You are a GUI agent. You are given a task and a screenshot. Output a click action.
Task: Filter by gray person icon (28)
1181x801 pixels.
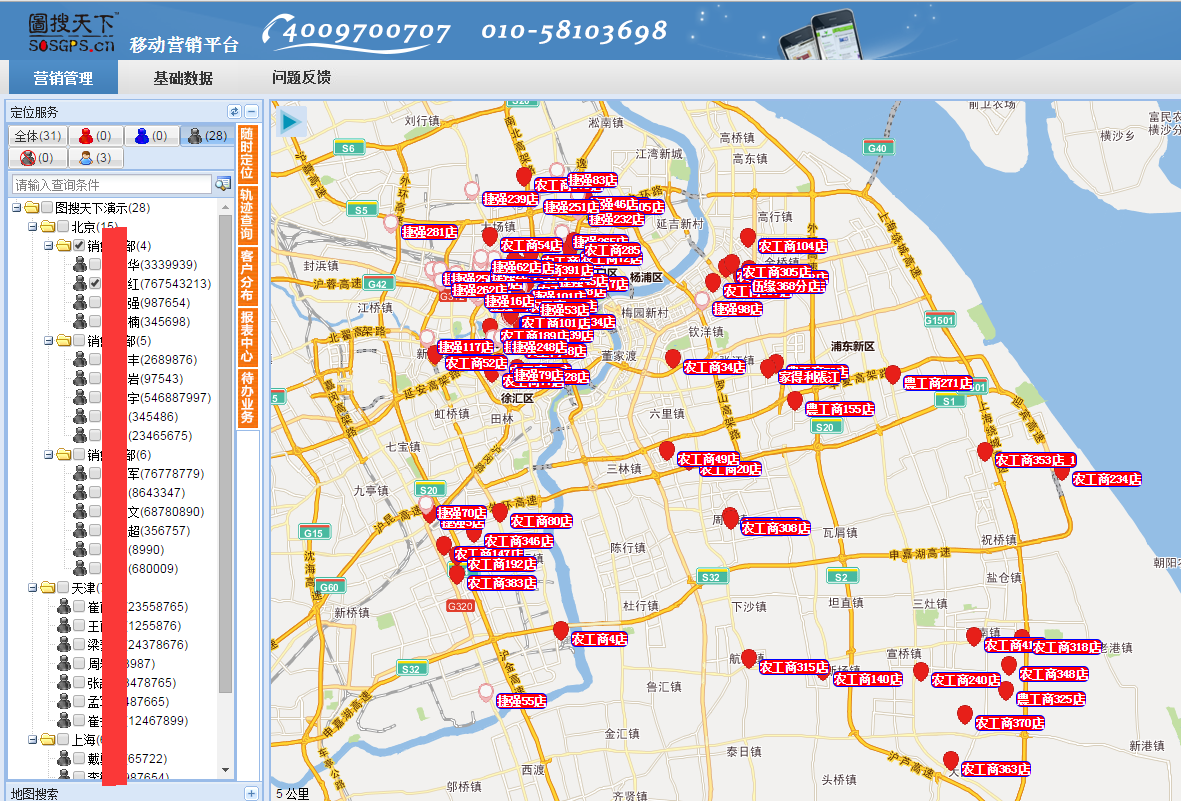(207, 136)
